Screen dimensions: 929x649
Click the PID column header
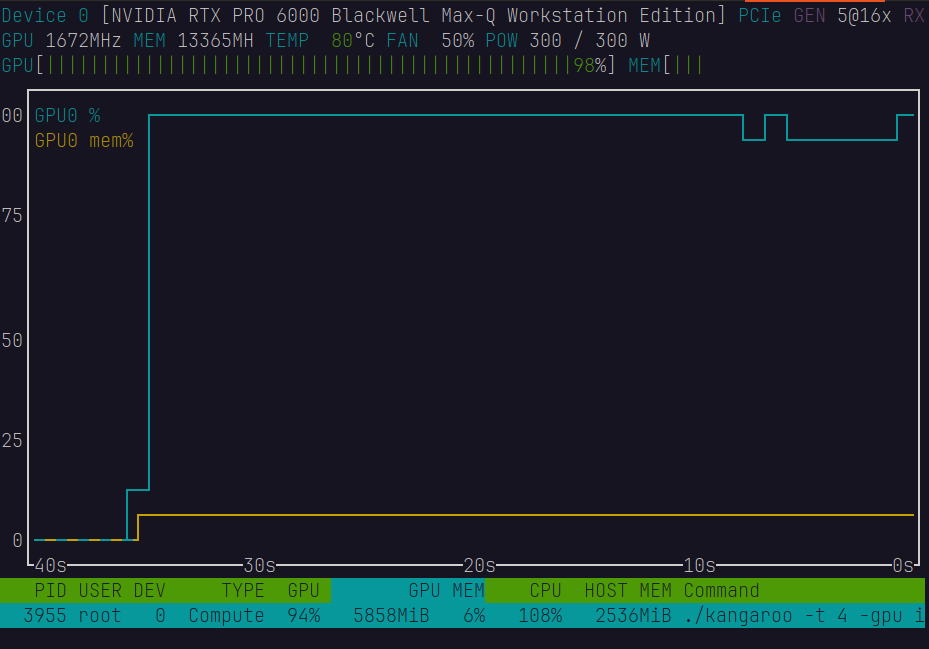click(x=50, y=590)
